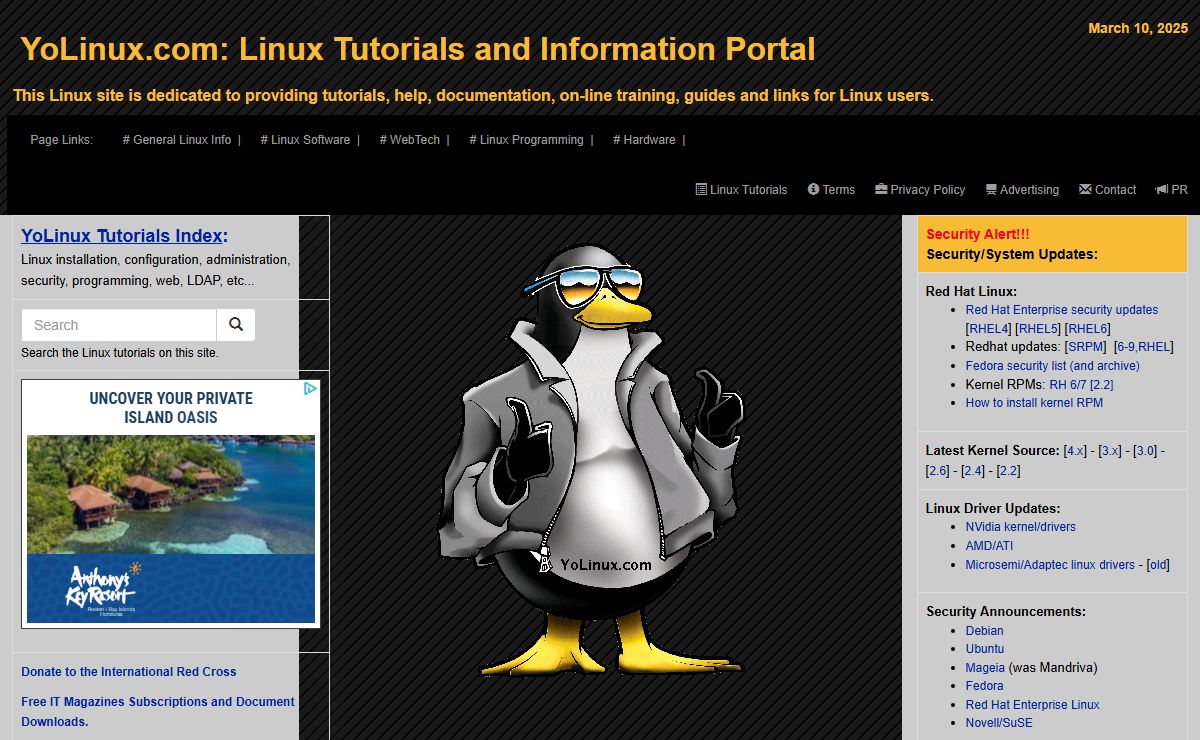Open the AMD/ATI driver link
Viewport: 1200px width, 740px height.
(x=989, y=546)
